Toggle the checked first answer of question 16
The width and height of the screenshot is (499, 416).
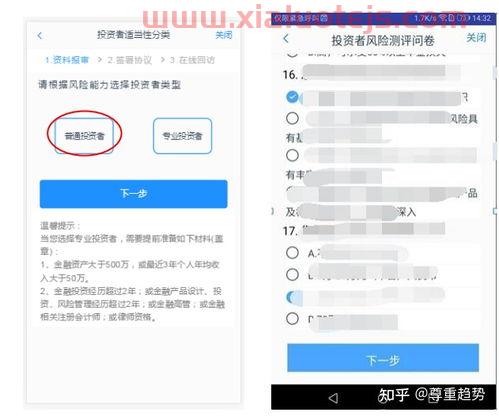pyautogui.click(x=292, y=97)
